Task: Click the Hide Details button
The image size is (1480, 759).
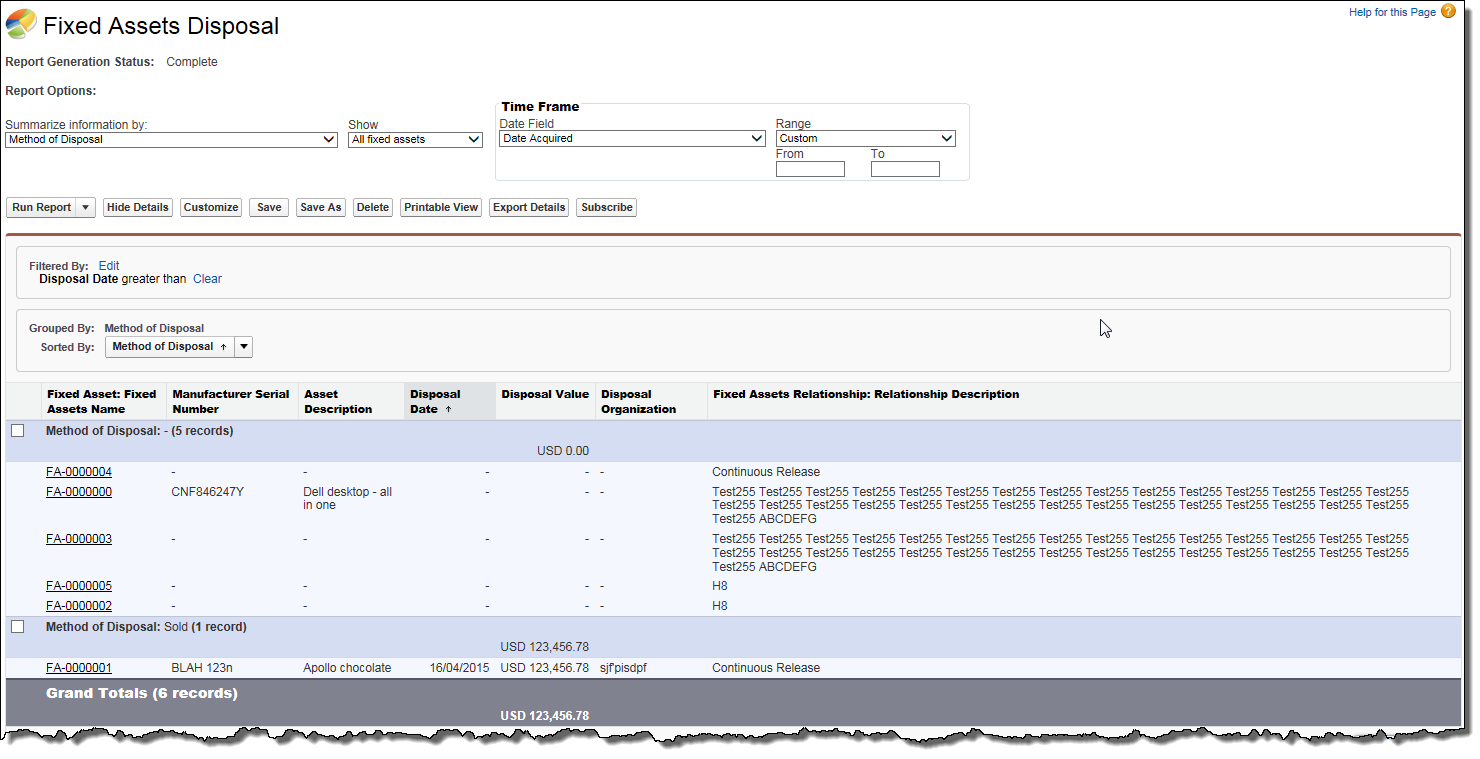Action: pos(137,207)
